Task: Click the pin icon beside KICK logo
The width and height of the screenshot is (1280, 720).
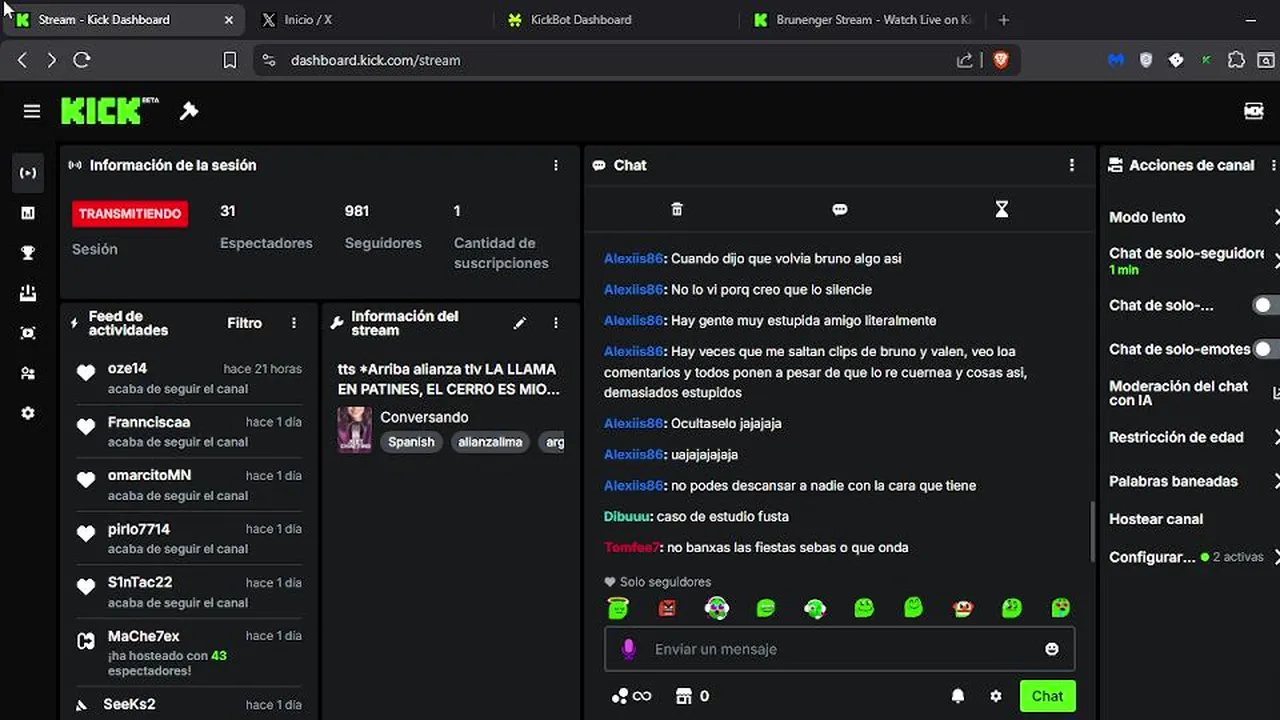Action: click(189, 111)
